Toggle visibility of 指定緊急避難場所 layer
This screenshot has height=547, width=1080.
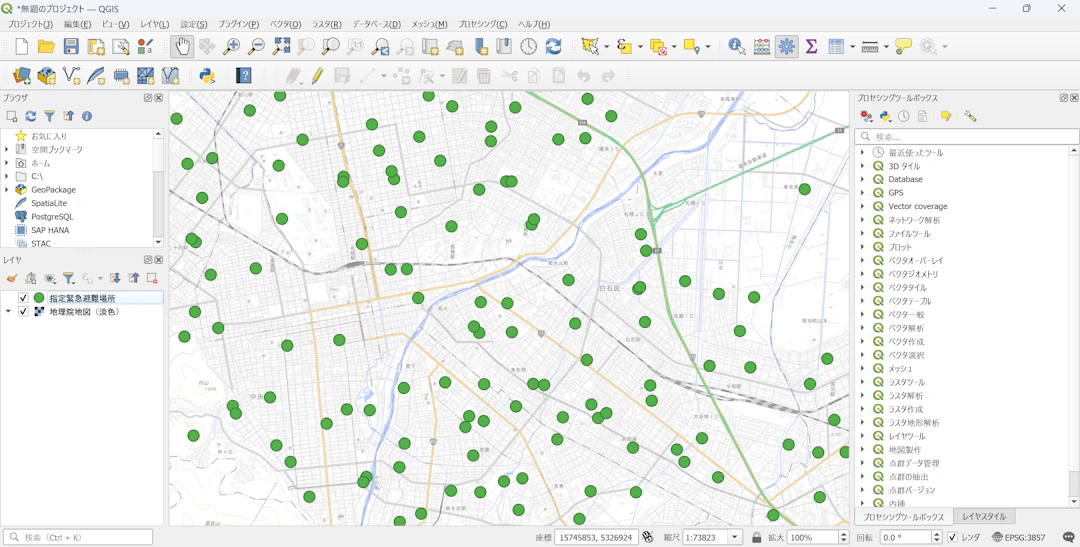point(23,298)
